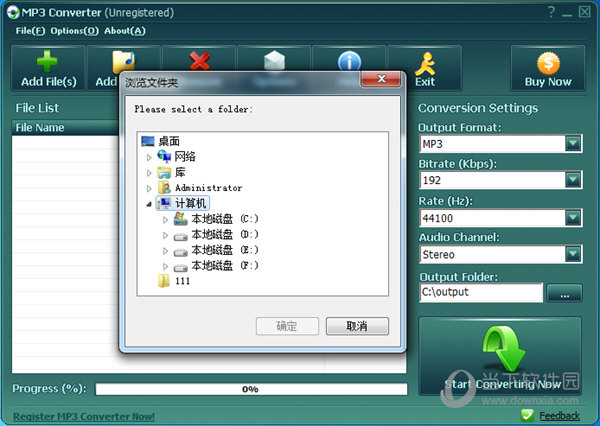Click the 0% progress bar
Image resolution: width=600 pixels, height=426 pixels.
coord(251,389)
